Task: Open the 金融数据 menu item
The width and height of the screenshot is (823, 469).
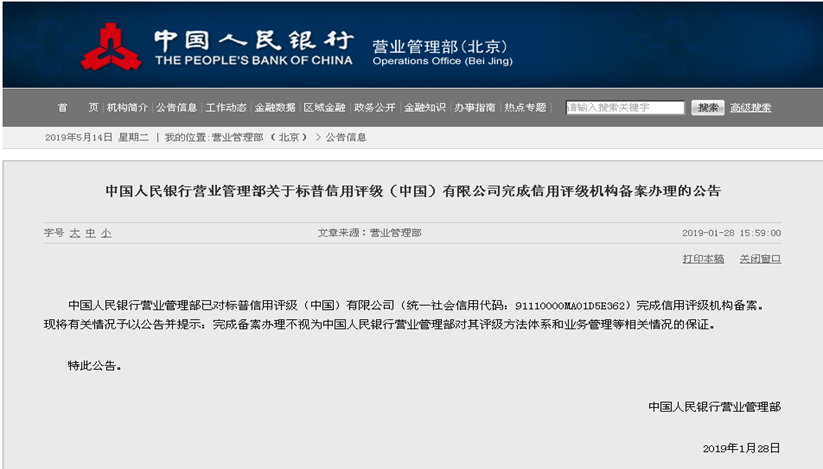Action: (275, 108)
